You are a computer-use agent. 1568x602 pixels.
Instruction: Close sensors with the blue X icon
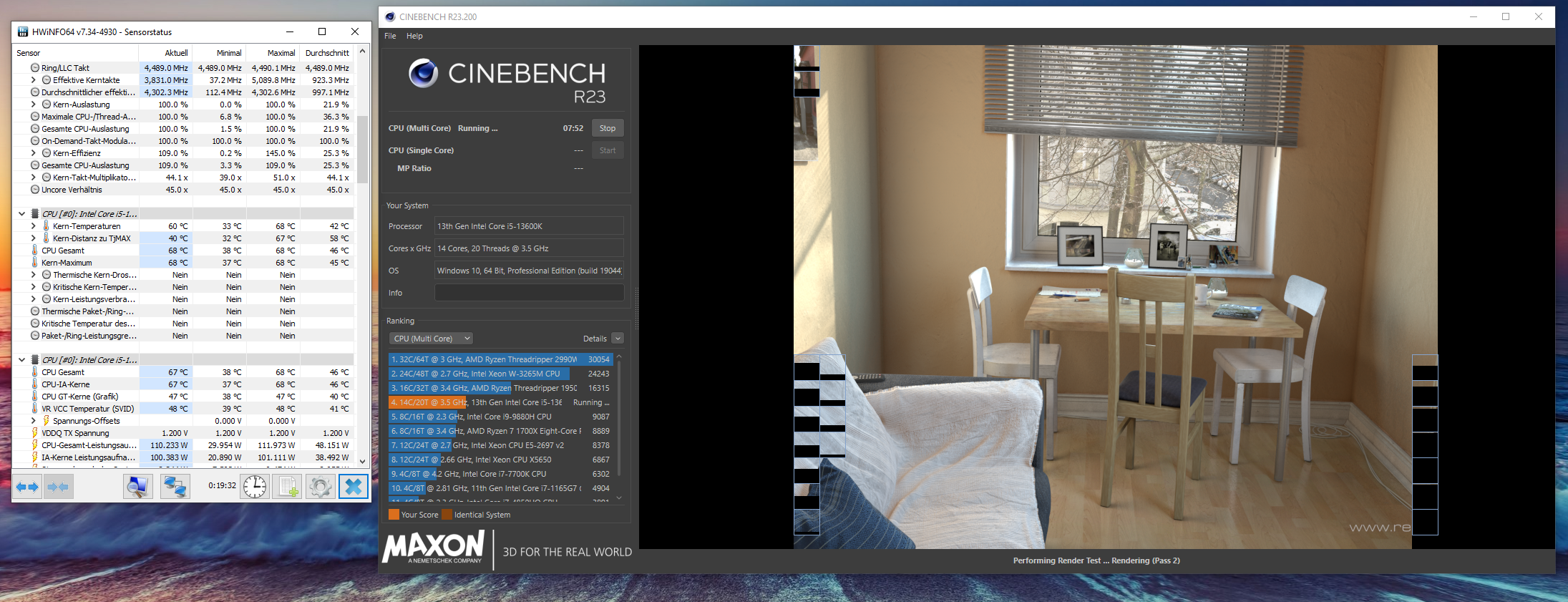[x=354, y=487]
